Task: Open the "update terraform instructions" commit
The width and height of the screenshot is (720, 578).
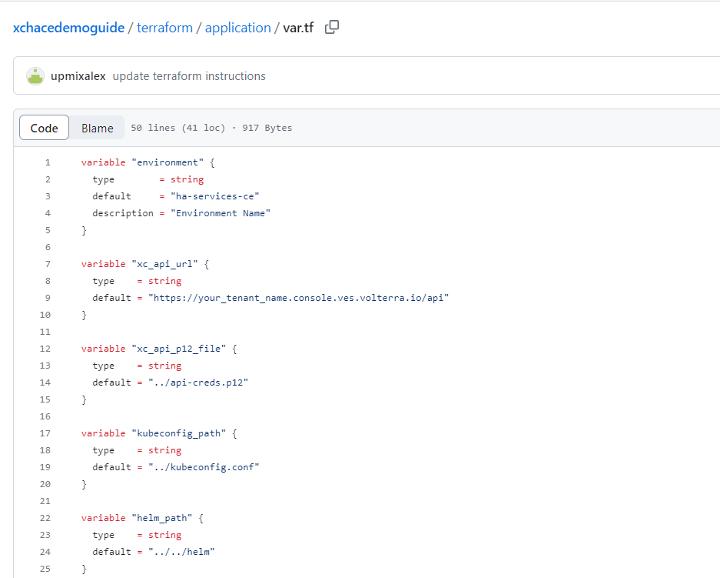Action: pyautogui.click(x=189, y=76)
